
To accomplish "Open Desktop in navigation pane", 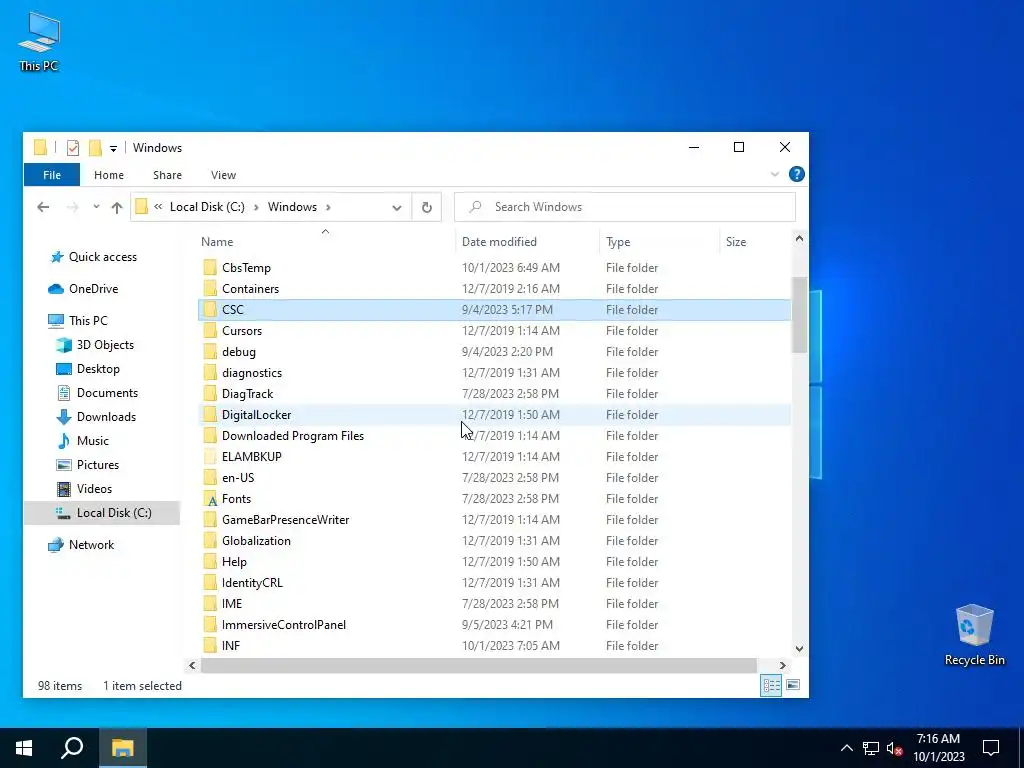I will pyautogui.click(x=98, y=369).
